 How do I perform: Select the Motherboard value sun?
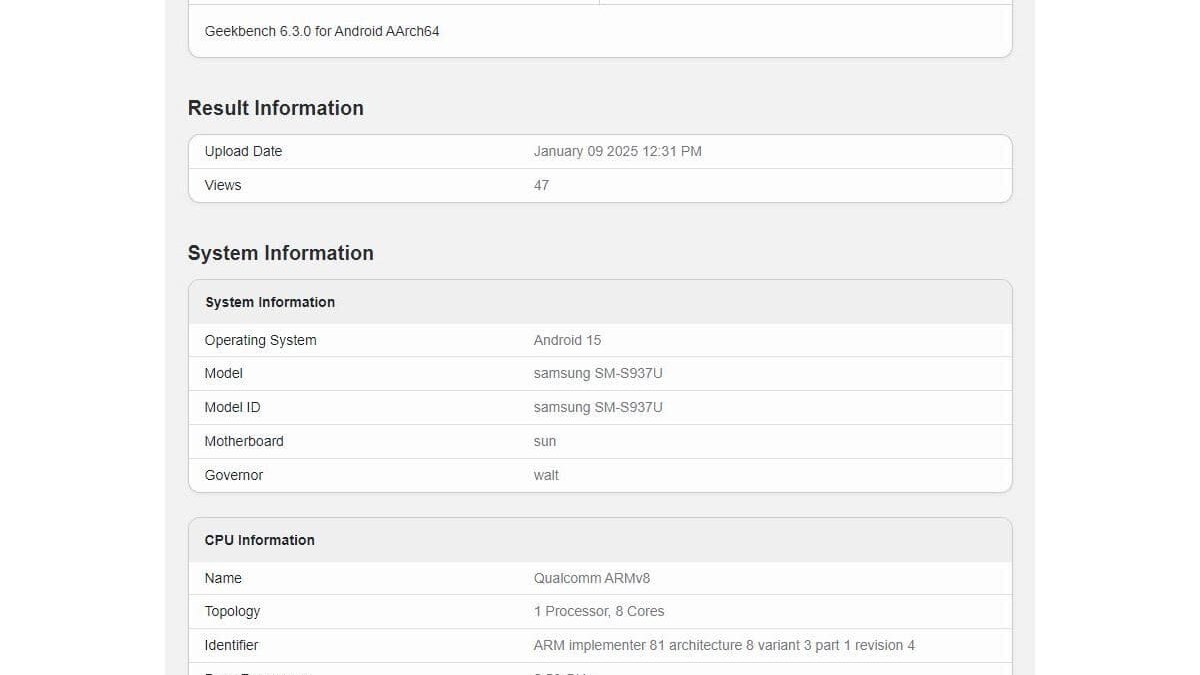tap(545, 441)
